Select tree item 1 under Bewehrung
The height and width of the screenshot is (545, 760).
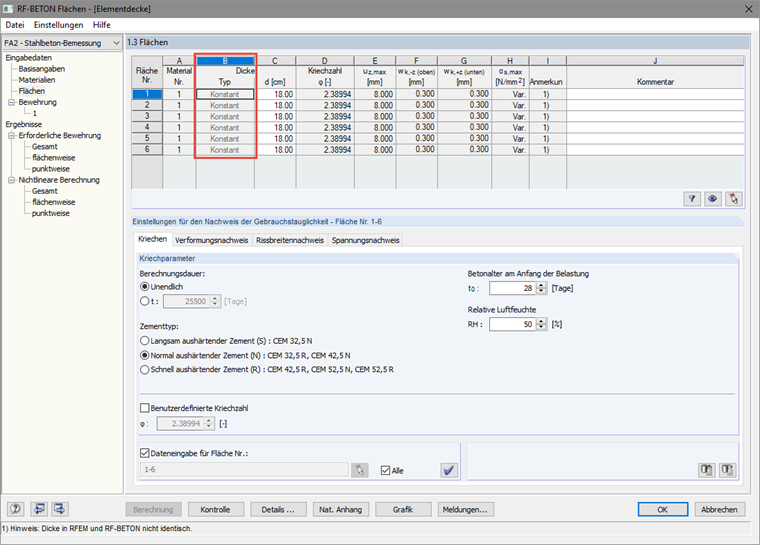pyautogui.click(x=34, y=113)
